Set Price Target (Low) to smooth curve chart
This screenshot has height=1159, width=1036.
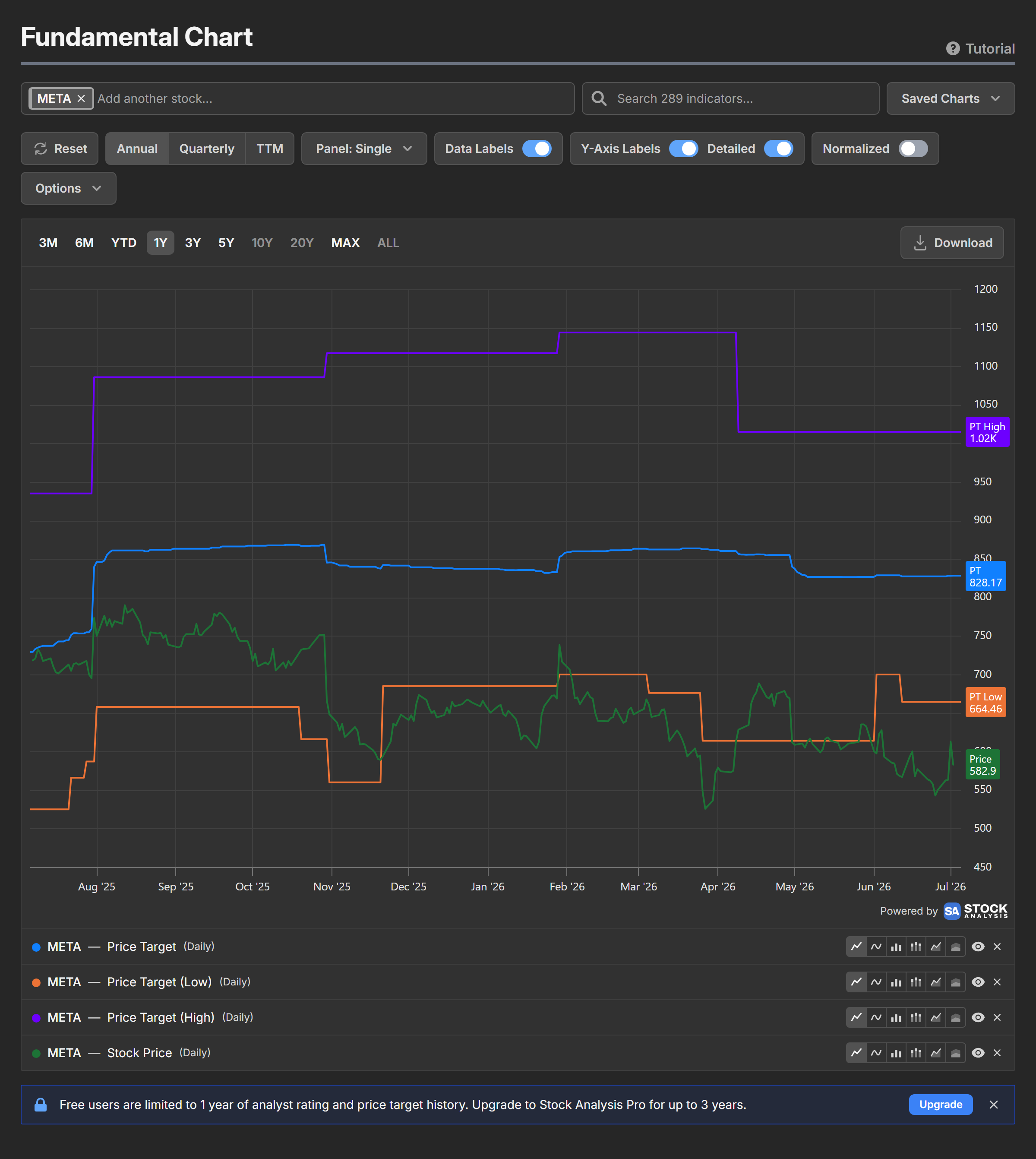[x=876, y=982]
